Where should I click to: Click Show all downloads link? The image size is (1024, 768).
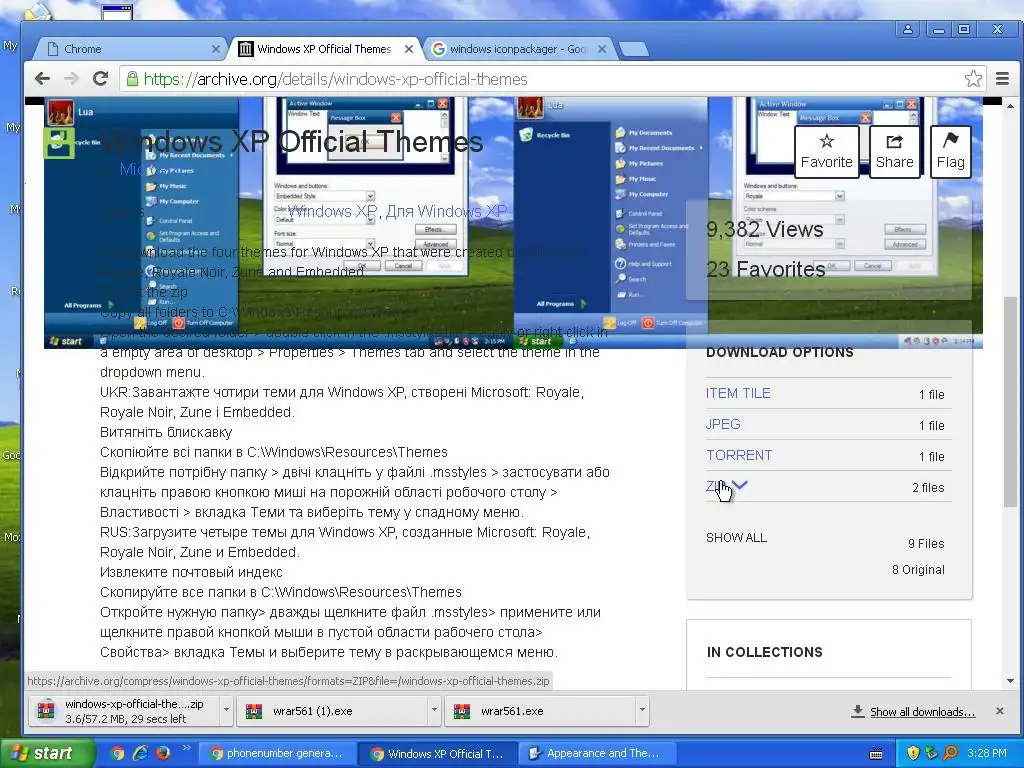(922, 712)
